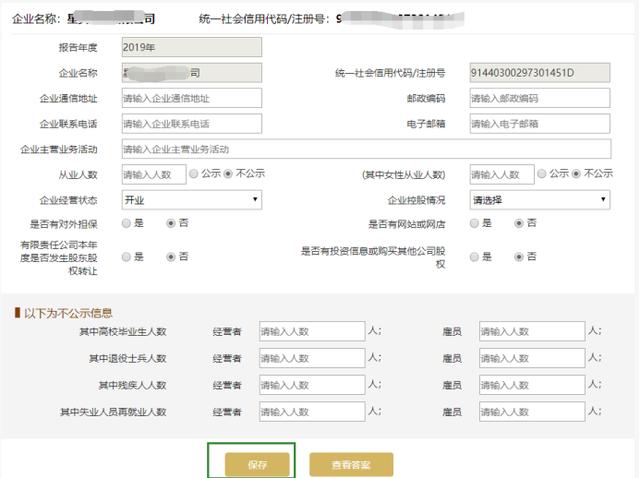640x478 pixels.
Task: Focus the 从业人数 input field
Action: click(x=154, y=175)
